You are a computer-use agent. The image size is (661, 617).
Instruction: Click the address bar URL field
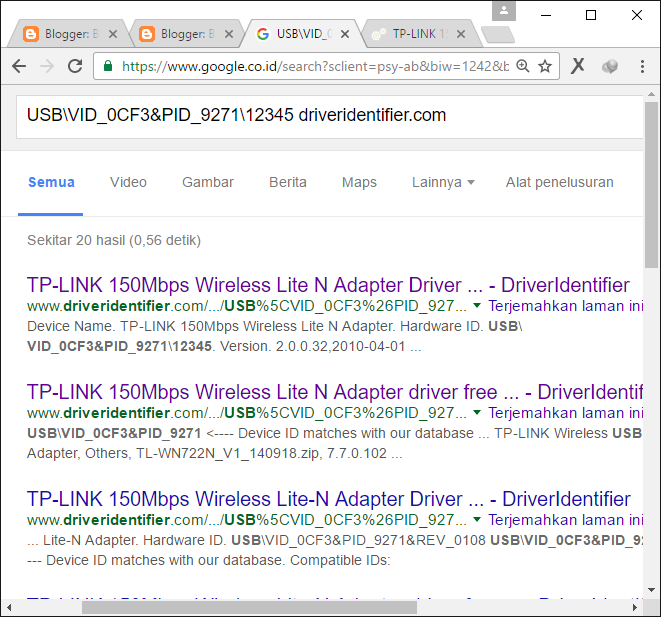(x=315, y=66)
